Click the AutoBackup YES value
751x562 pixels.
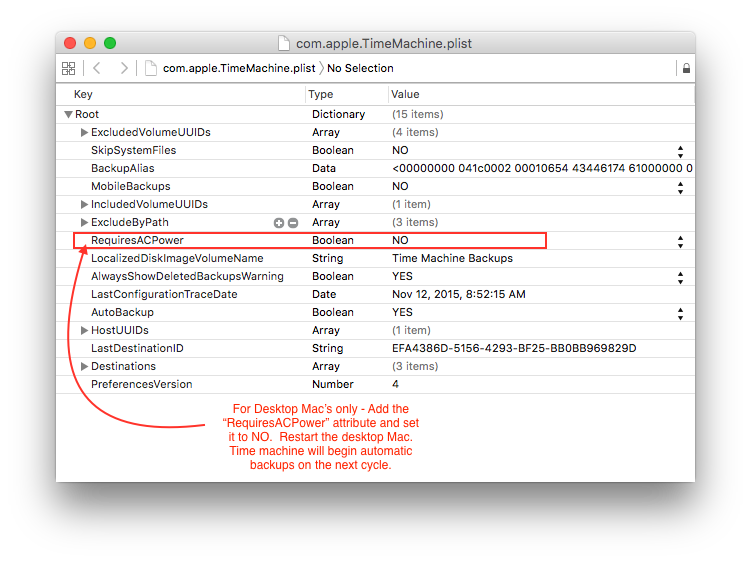pos(402,312)
